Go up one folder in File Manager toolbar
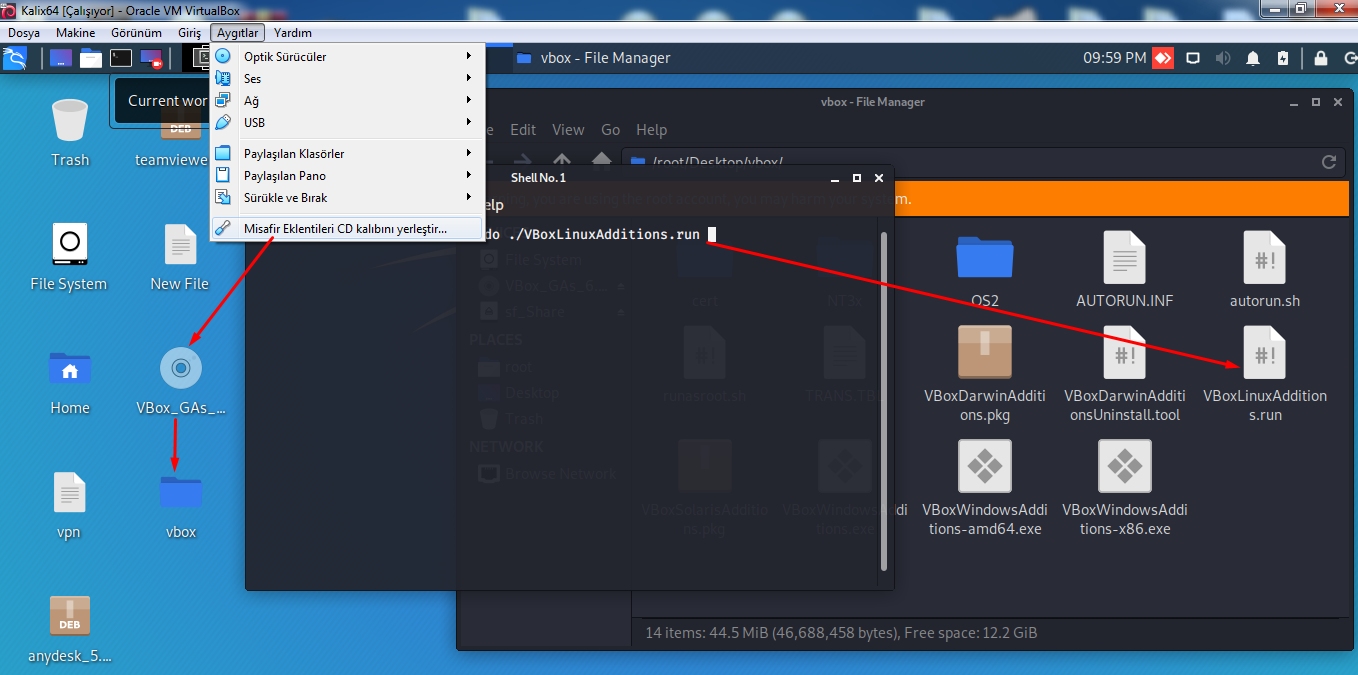This screenshot has height=675, width=1358. [x=562, y=161]
